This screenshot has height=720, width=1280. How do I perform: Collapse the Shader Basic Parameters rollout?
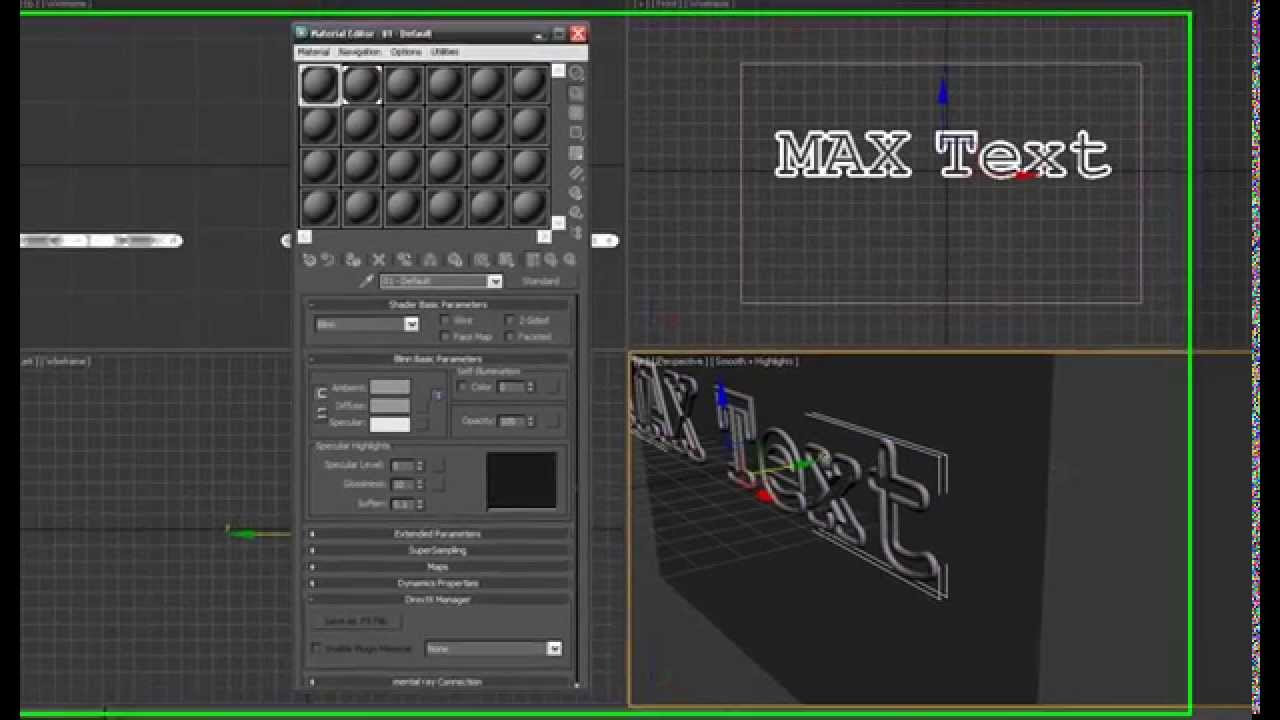pyautogui.click(x=438, y=304)
